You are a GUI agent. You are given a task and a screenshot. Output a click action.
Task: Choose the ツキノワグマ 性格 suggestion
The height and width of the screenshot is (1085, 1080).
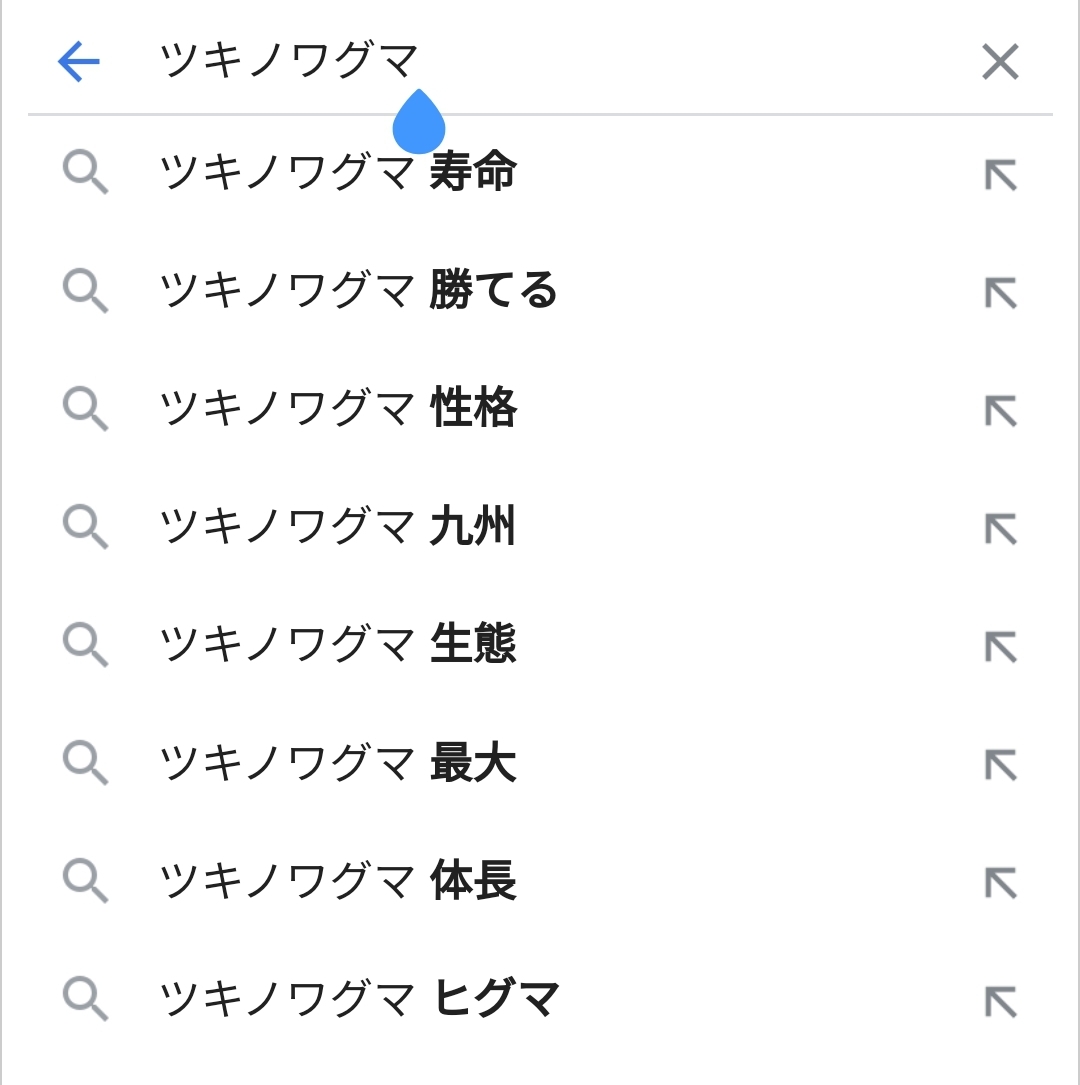(x=338, y=409)
